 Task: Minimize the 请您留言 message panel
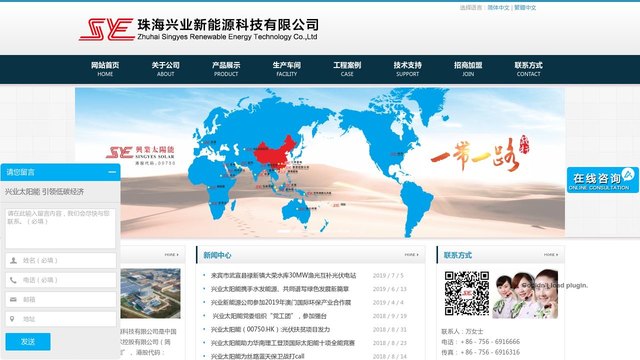click(x=112, y=172)
